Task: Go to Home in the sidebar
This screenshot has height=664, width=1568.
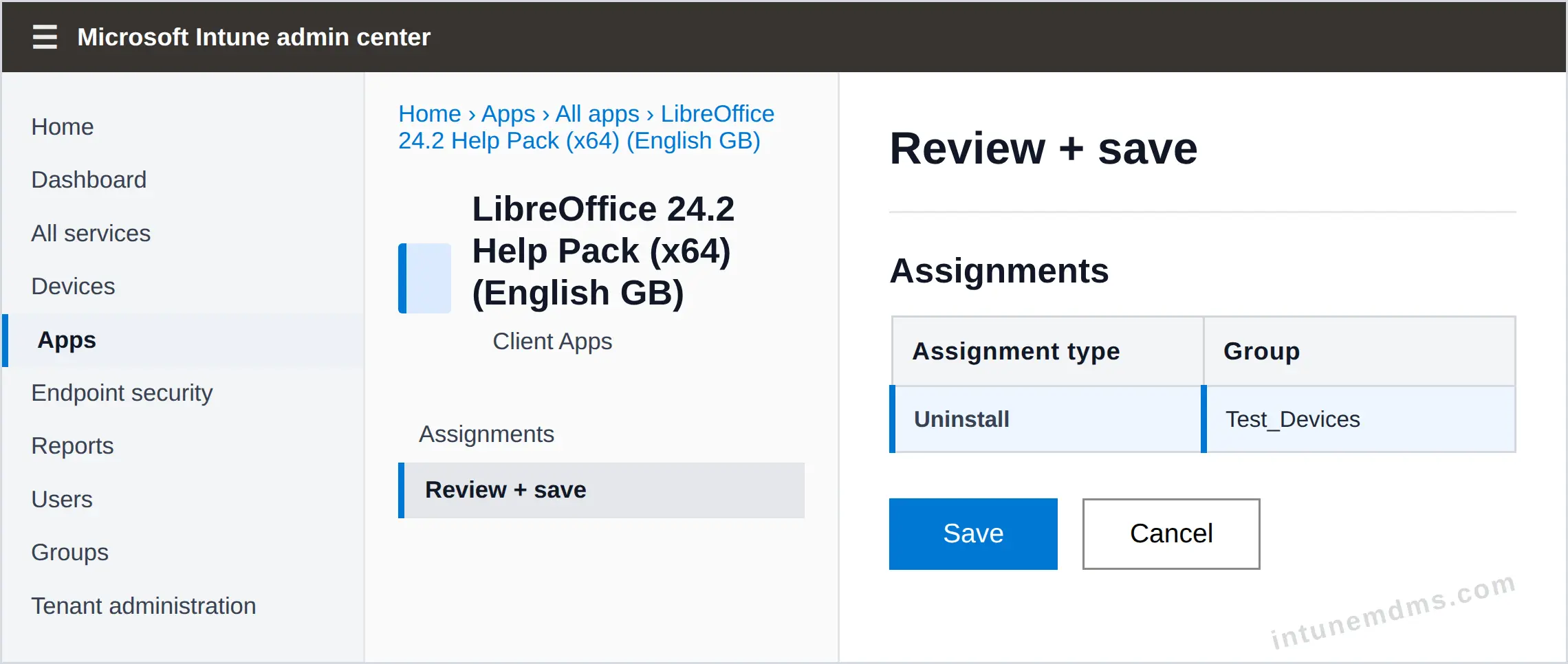Action: tap(63, 126)
